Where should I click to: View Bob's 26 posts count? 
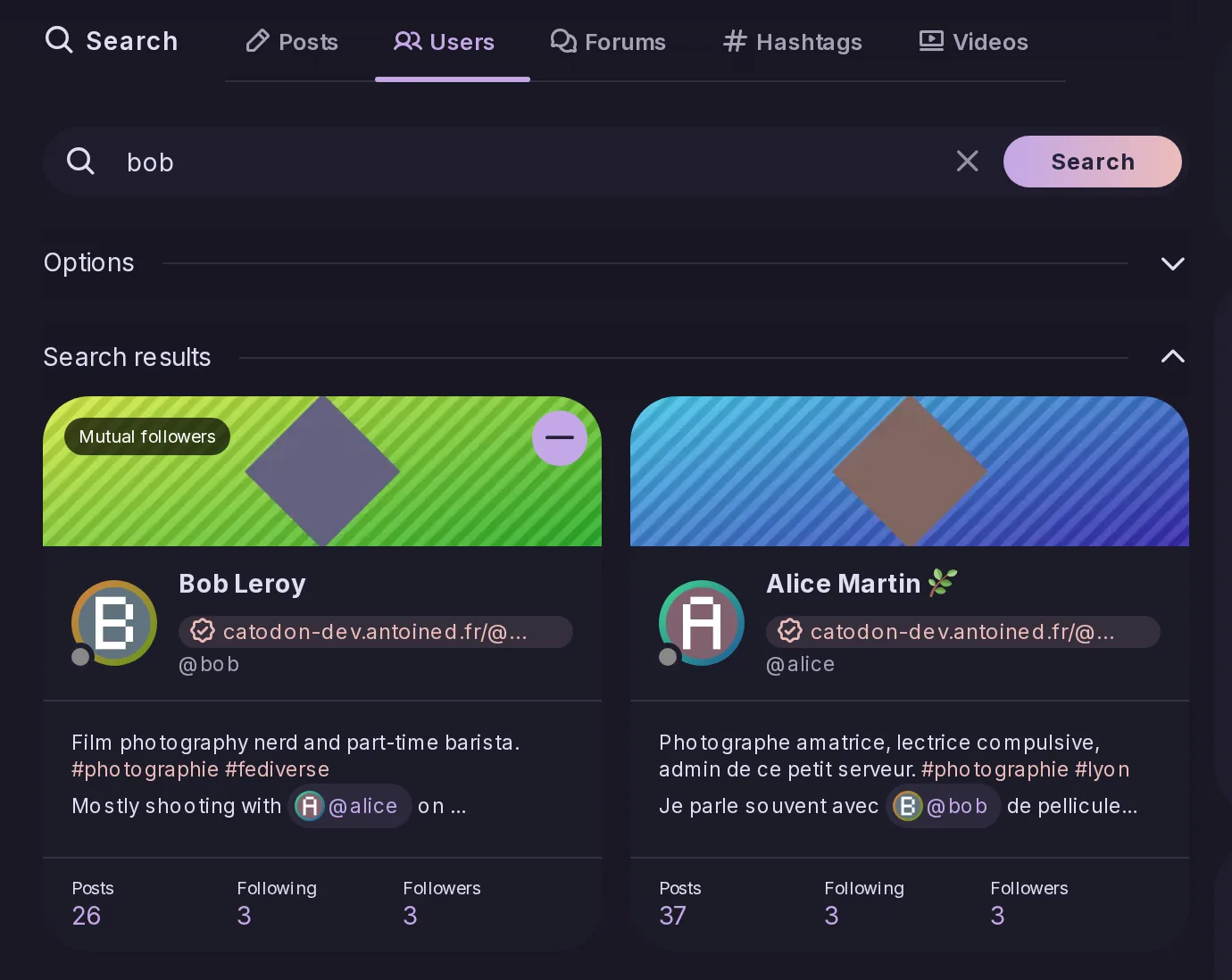pos(93,902)
